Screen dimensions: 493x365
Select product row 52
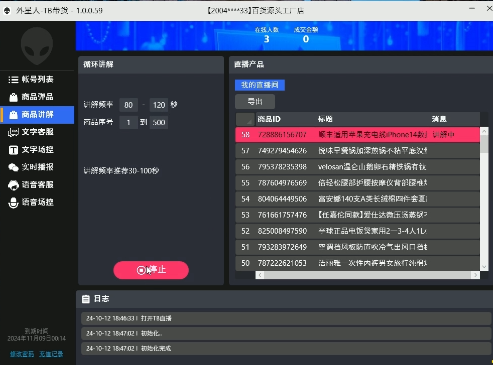357,231
